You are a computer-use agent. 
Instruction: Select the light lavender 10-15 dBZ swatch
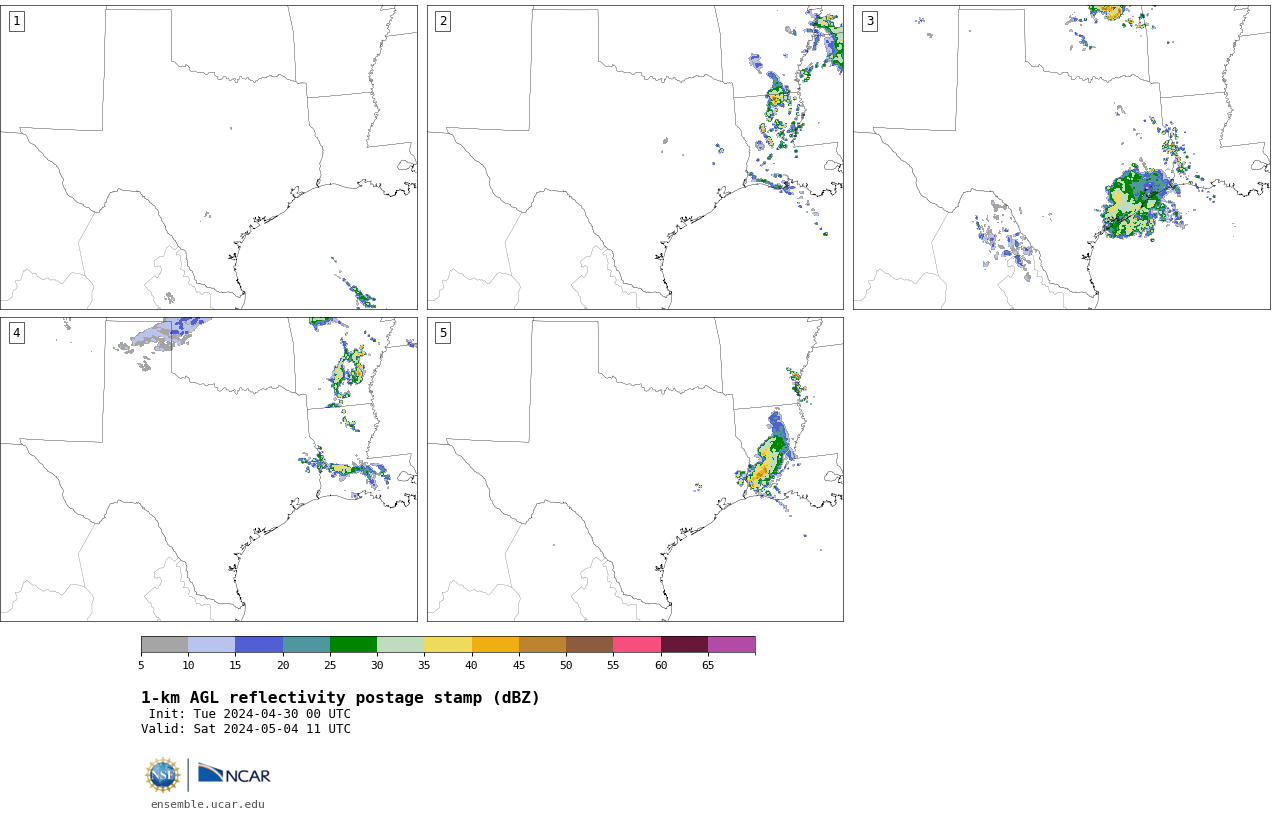212,645
